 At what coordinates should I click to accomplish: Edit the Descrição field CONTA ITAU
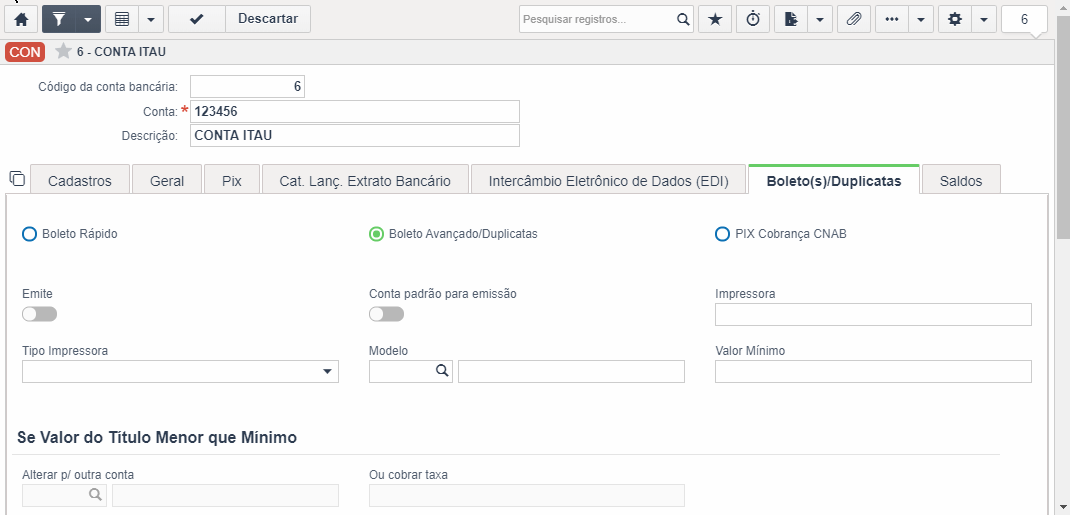pyautogui.click(x=354, y=135)
